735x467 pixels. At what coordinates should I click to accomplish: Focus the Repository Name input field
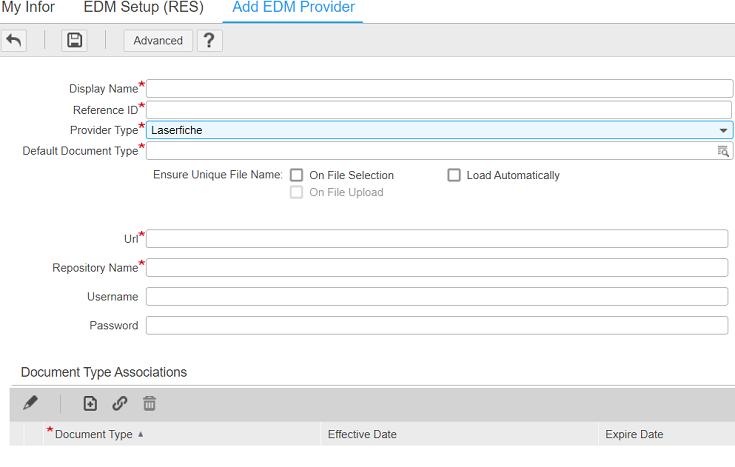click(436, 267)
